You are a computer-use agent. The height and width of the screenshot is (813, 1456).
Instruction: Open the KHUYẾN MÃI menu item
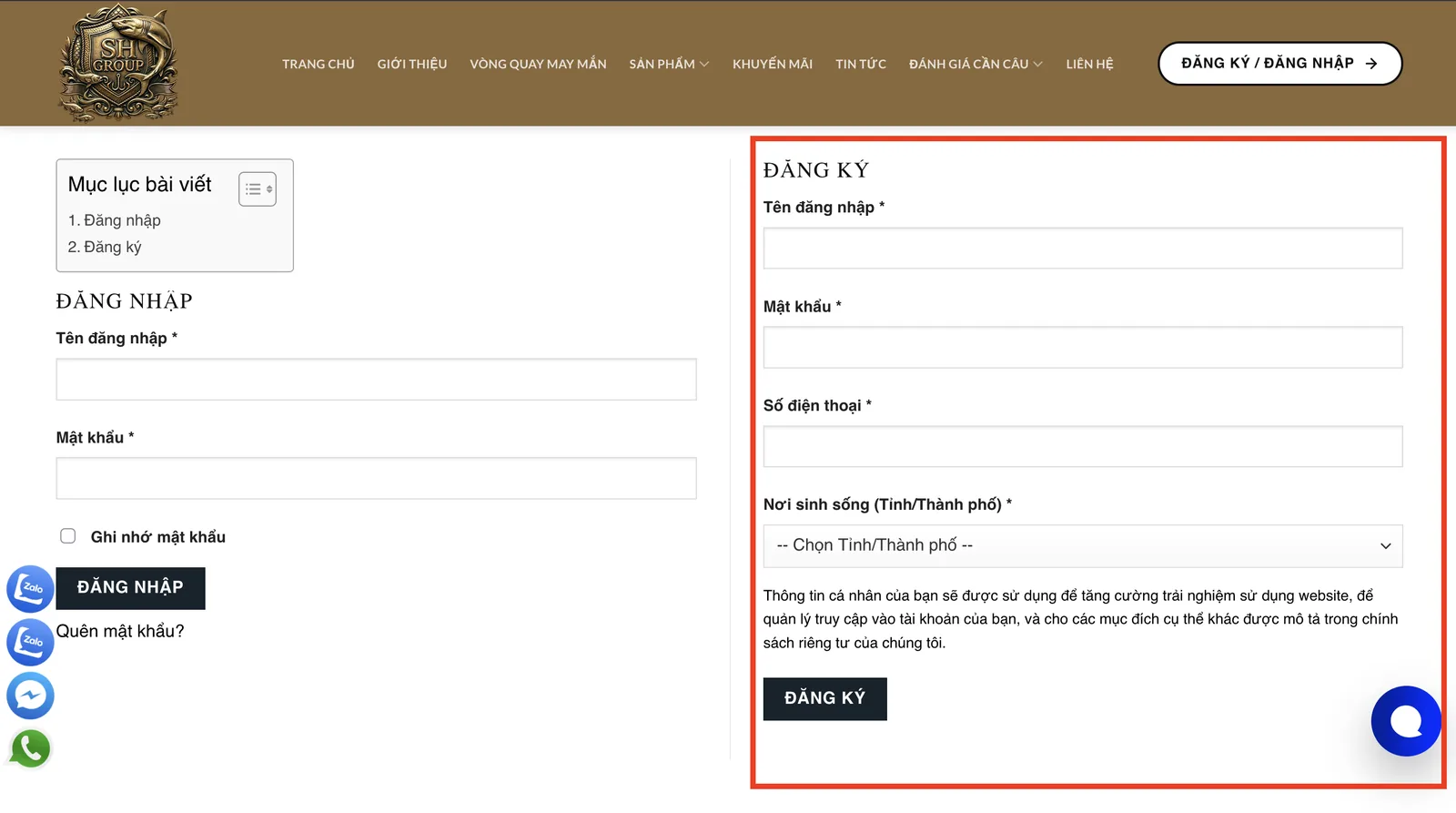click(x=773, y=64)
